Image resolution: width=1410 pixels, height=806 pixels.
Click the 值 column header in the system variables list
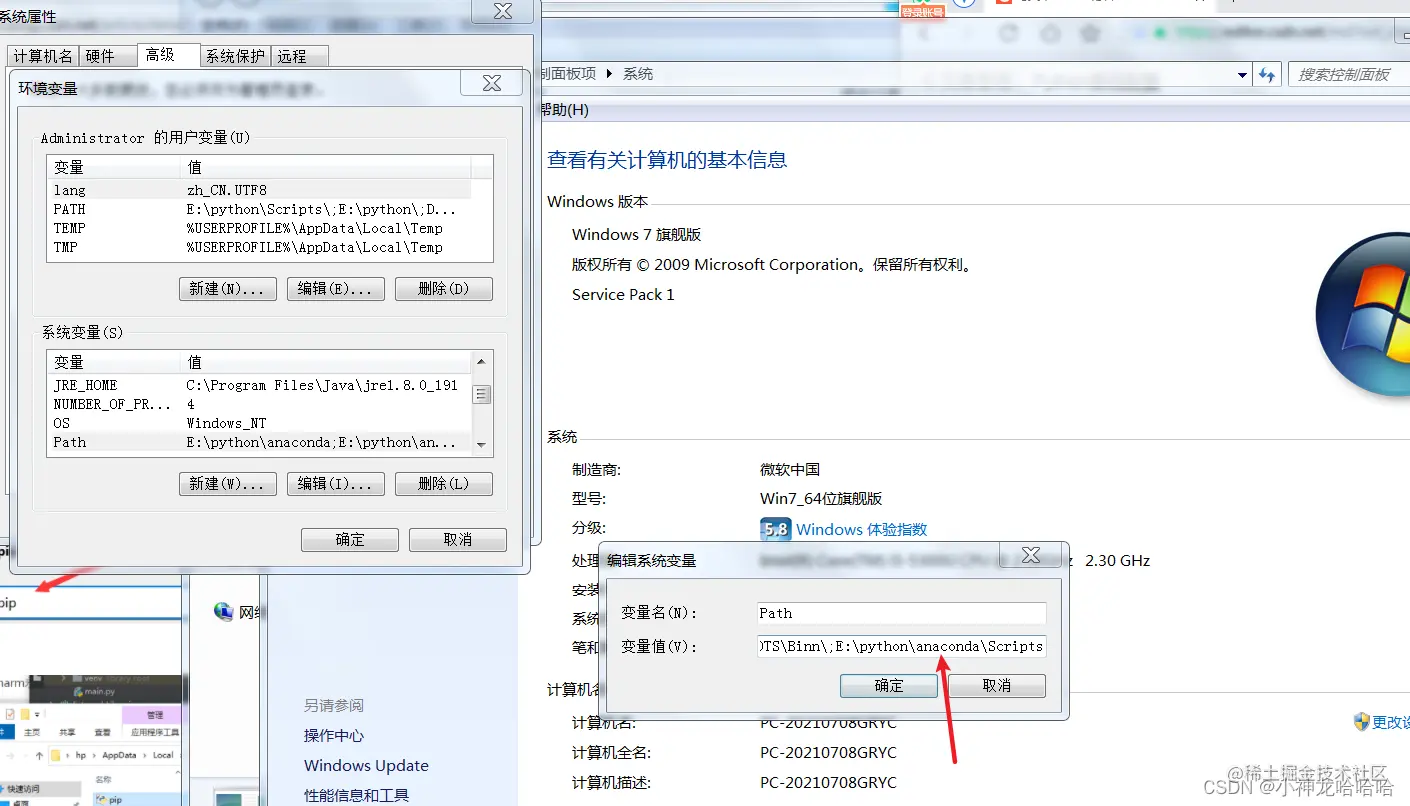click(x=327, y=362)
